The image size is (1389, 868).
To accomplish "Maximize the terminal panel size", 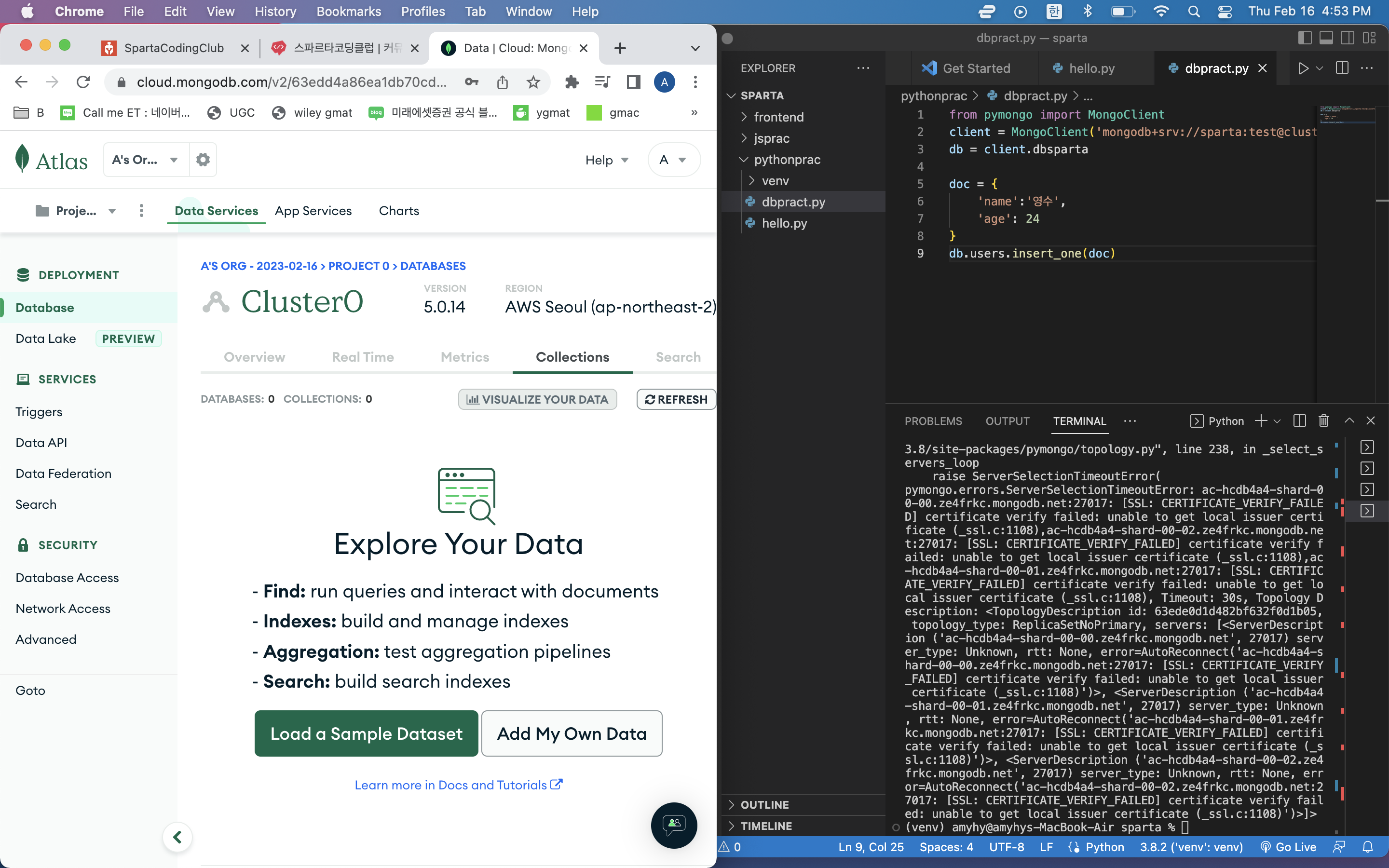I will 1349,421.
